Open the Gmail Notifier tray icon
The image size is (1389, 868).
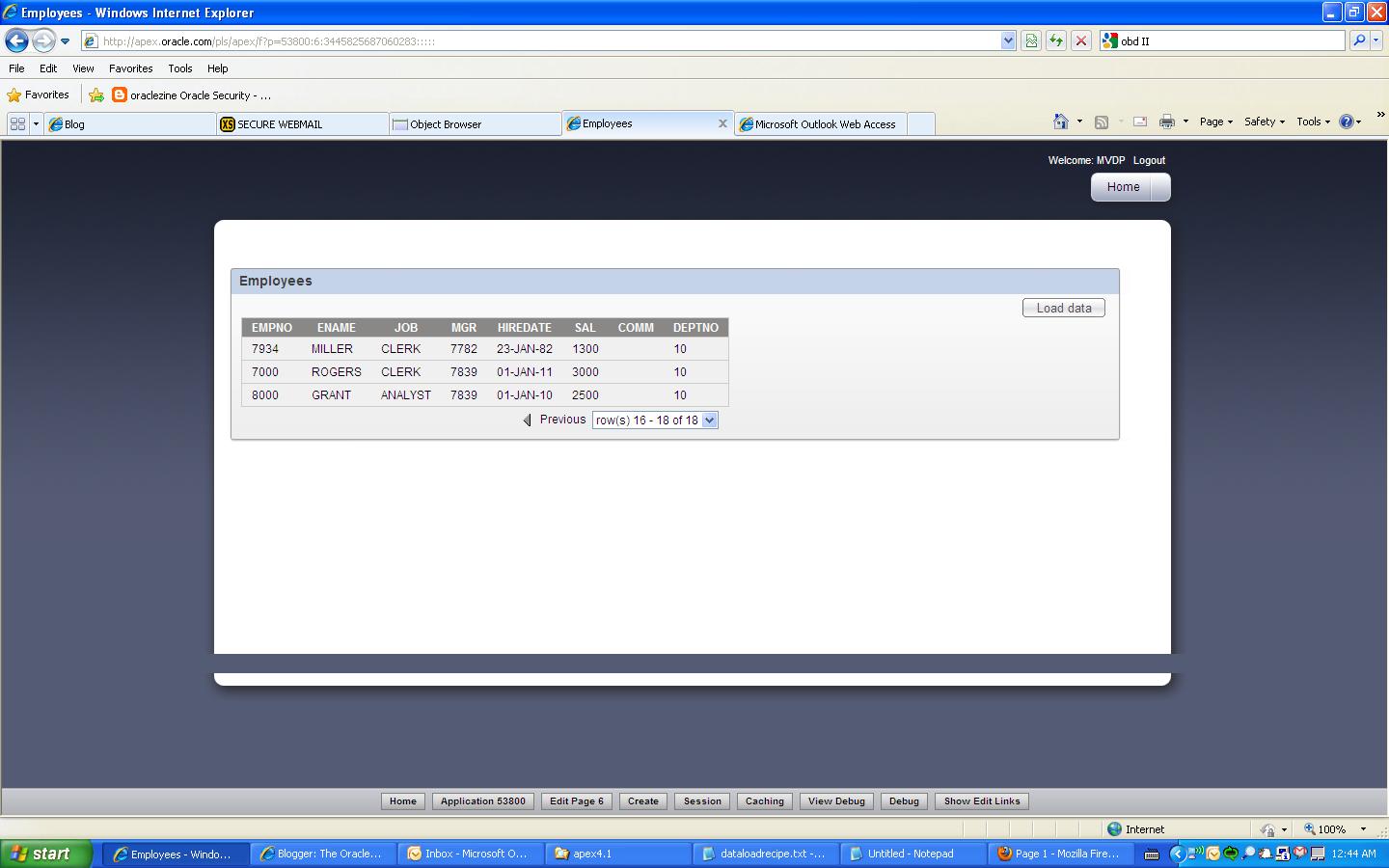point(1299,854)
